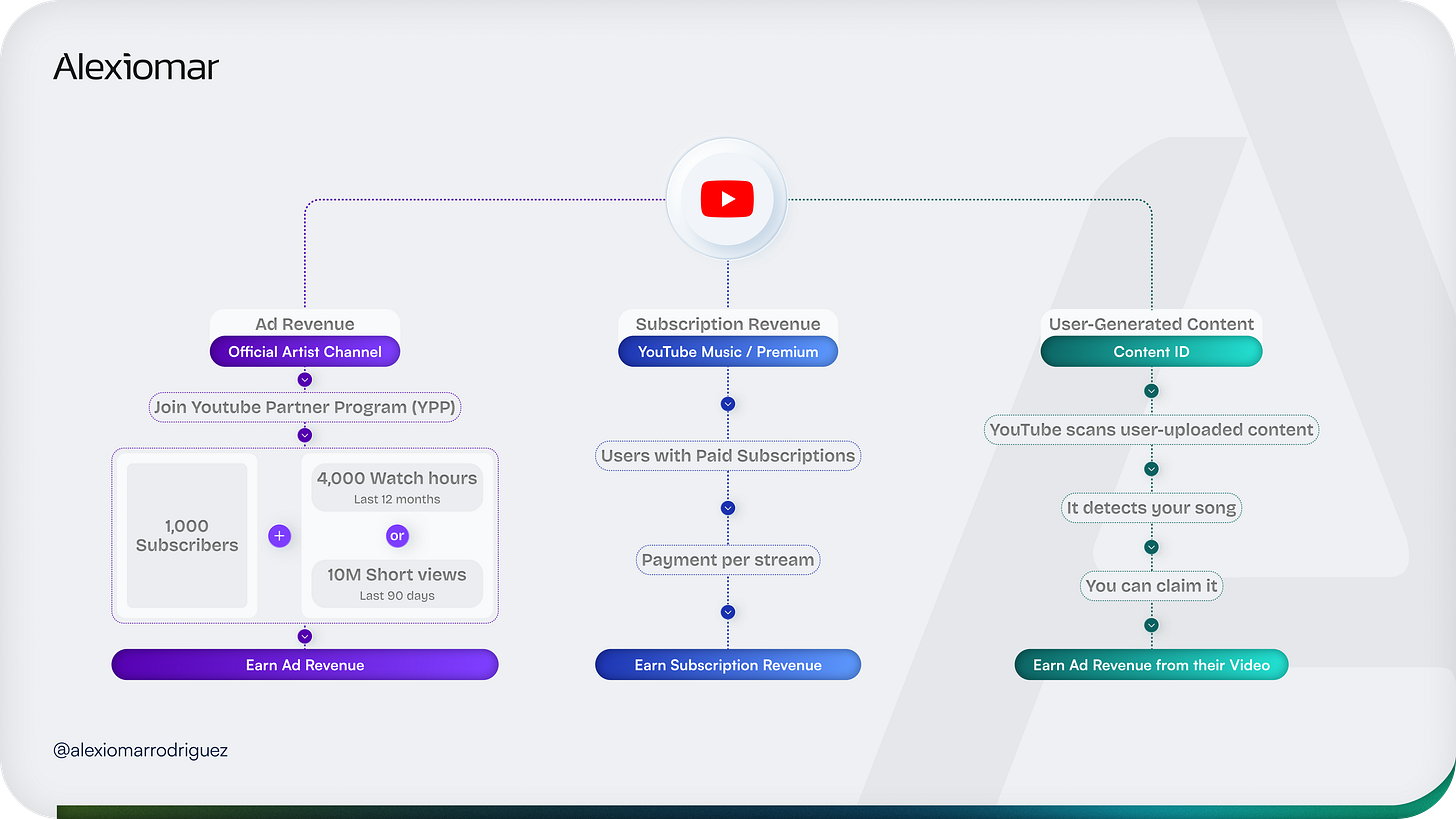This screenshot has width=1456, height=819.
Task: Click the purple plus circle icon
Action: (279, 536)
